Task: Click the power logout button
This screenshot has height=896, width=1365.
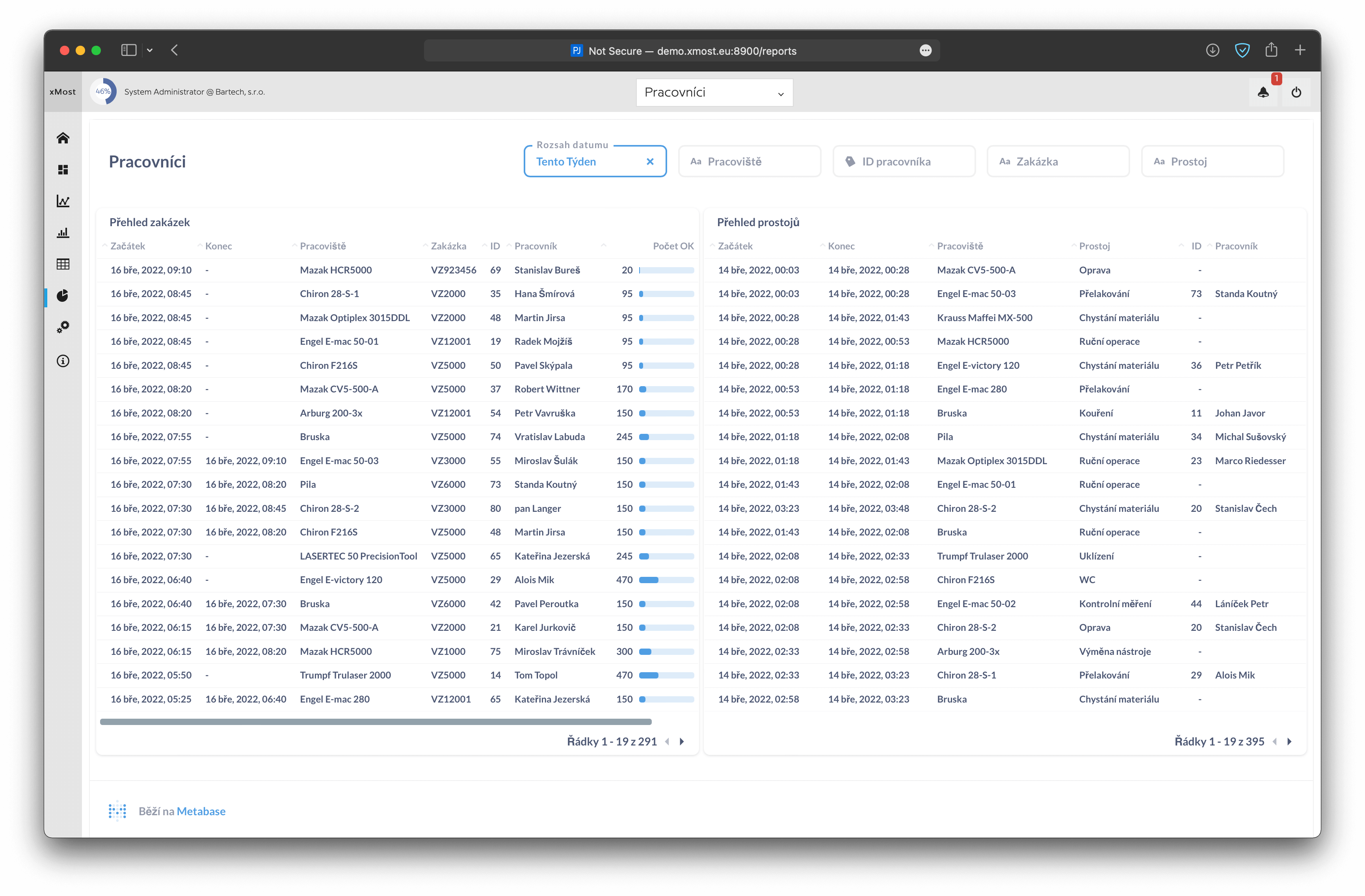Action: click(1296, 92)
